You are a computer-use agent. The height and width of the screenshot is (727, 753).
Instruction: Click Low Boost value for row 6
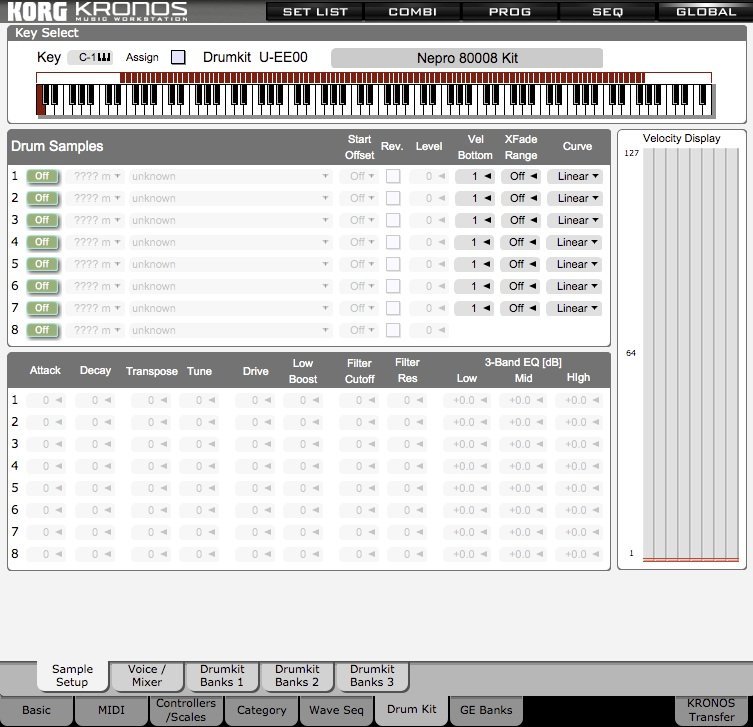[303, 510]
